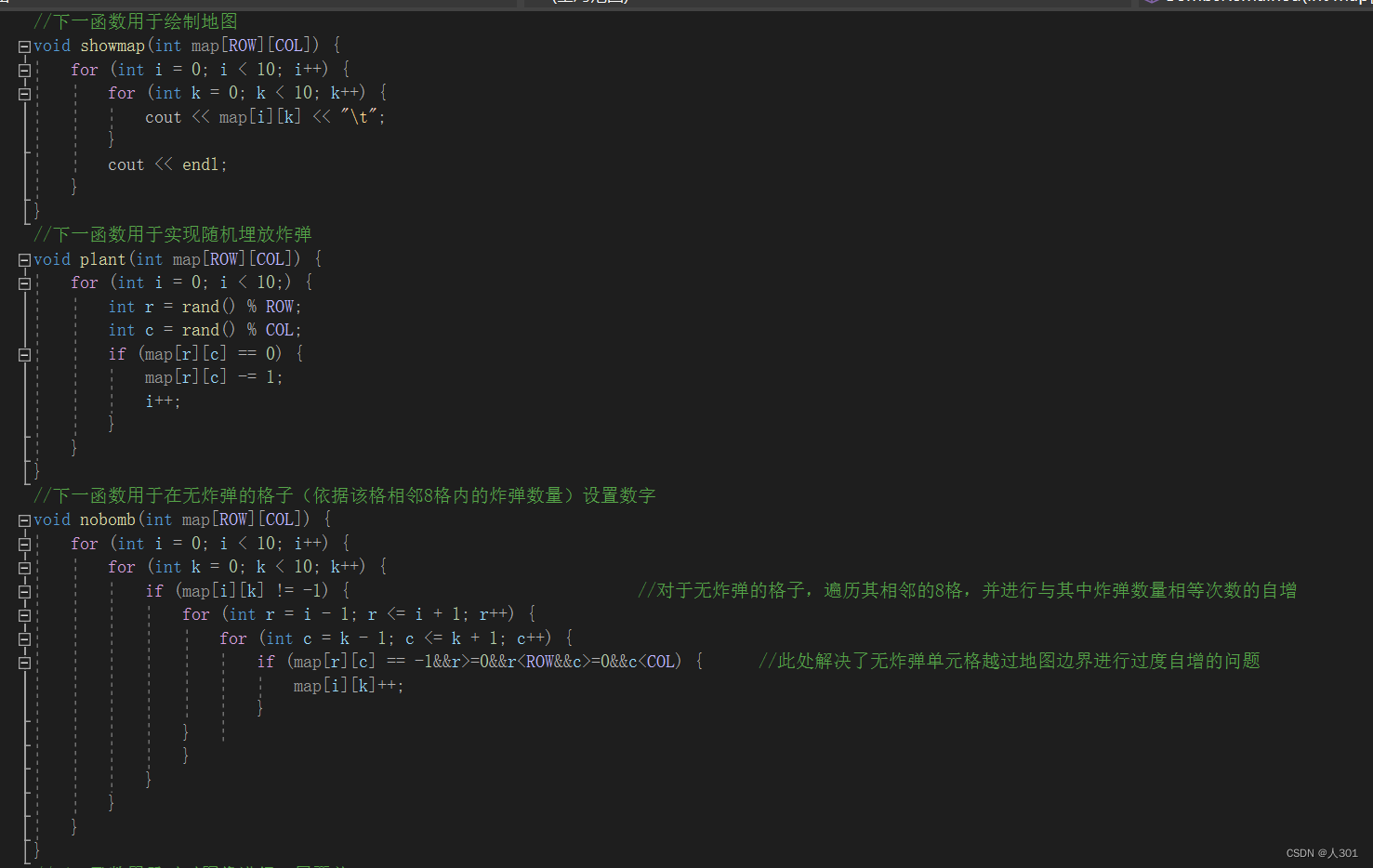Collapse the inner k loop in showmap
The height and width of the screenshot is (868, 1373).
(24, 94)
